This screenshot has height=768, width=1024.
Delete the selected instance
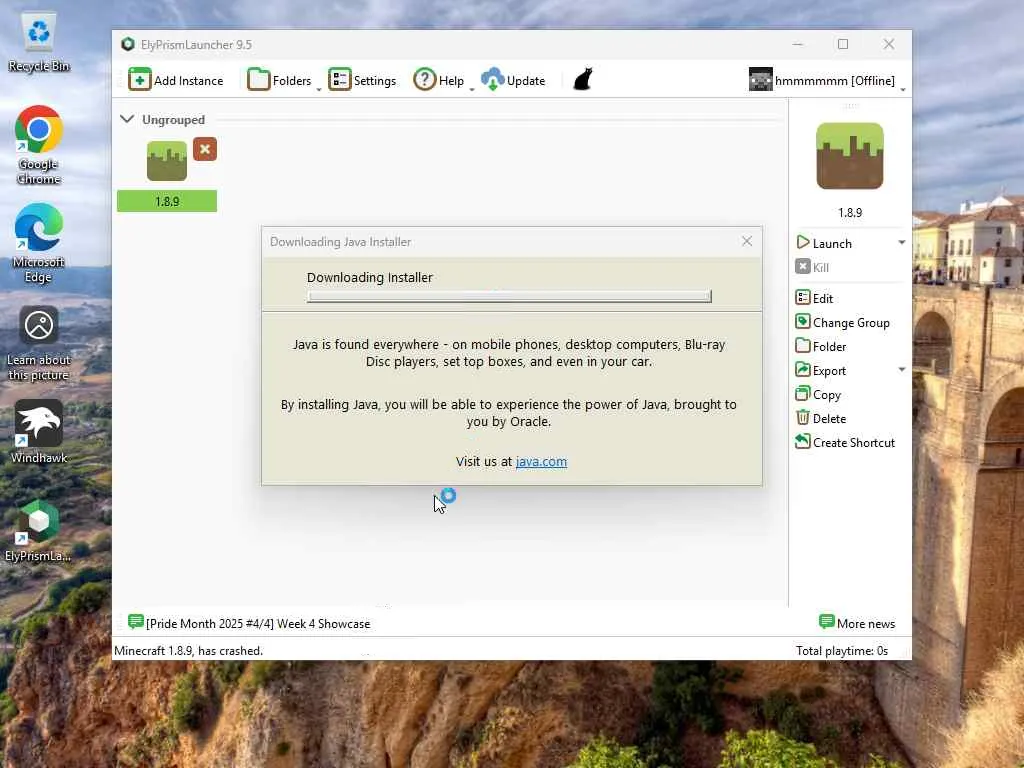click(x=821, y=418)
